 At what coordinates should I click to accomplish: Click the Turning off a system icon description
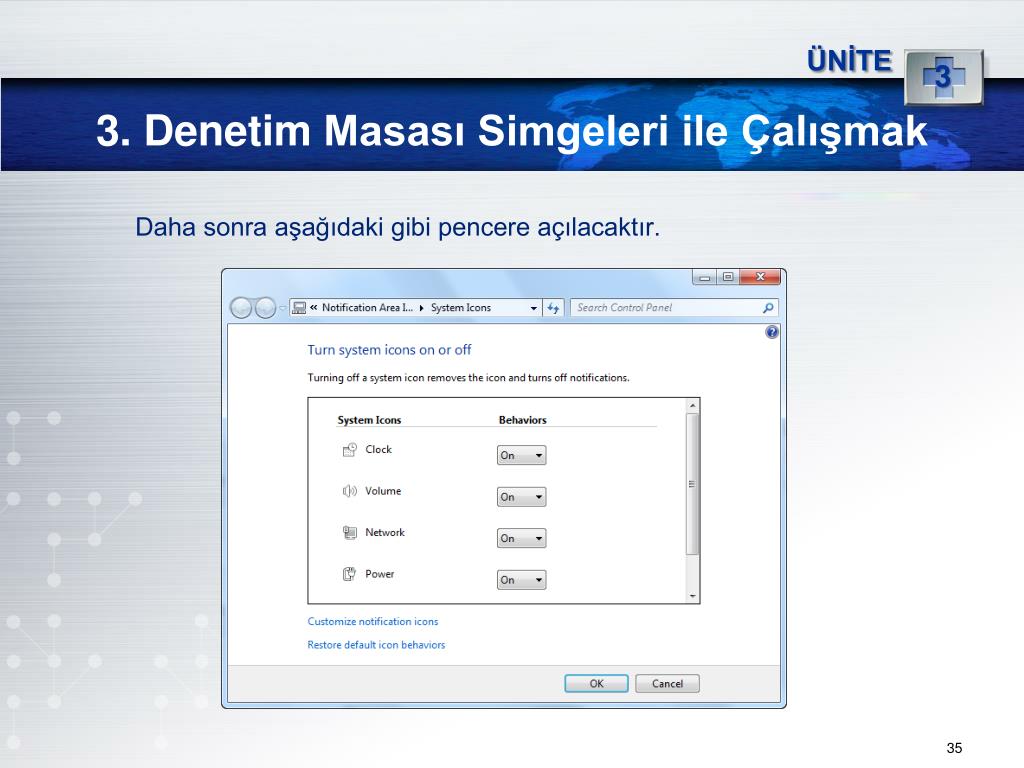[468, 377]
